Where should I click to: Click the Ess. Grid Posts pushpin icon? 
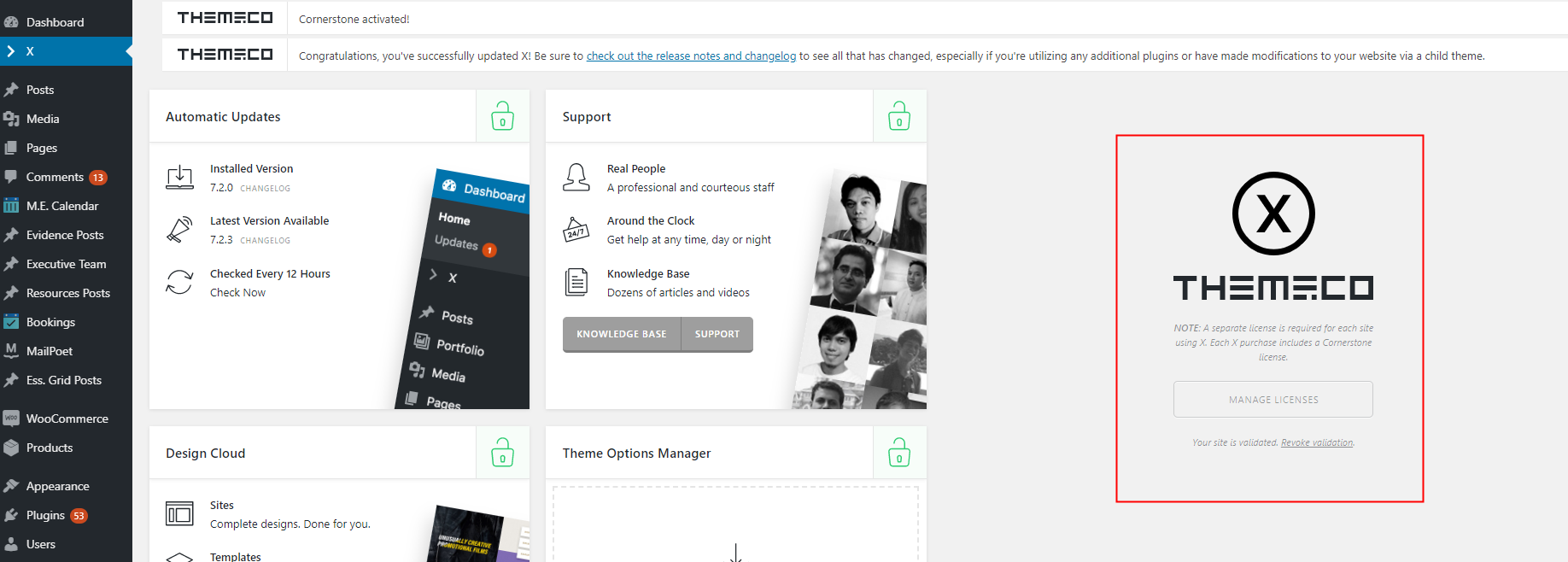coord(11,380)
